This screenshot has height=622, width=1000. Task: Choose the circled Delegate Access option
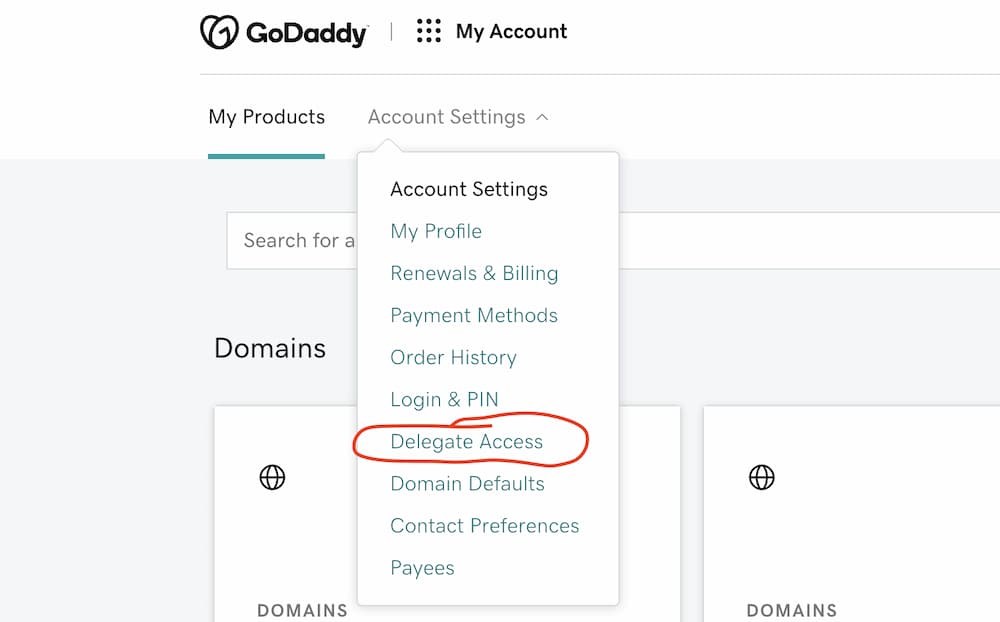[x=467, y=441]
